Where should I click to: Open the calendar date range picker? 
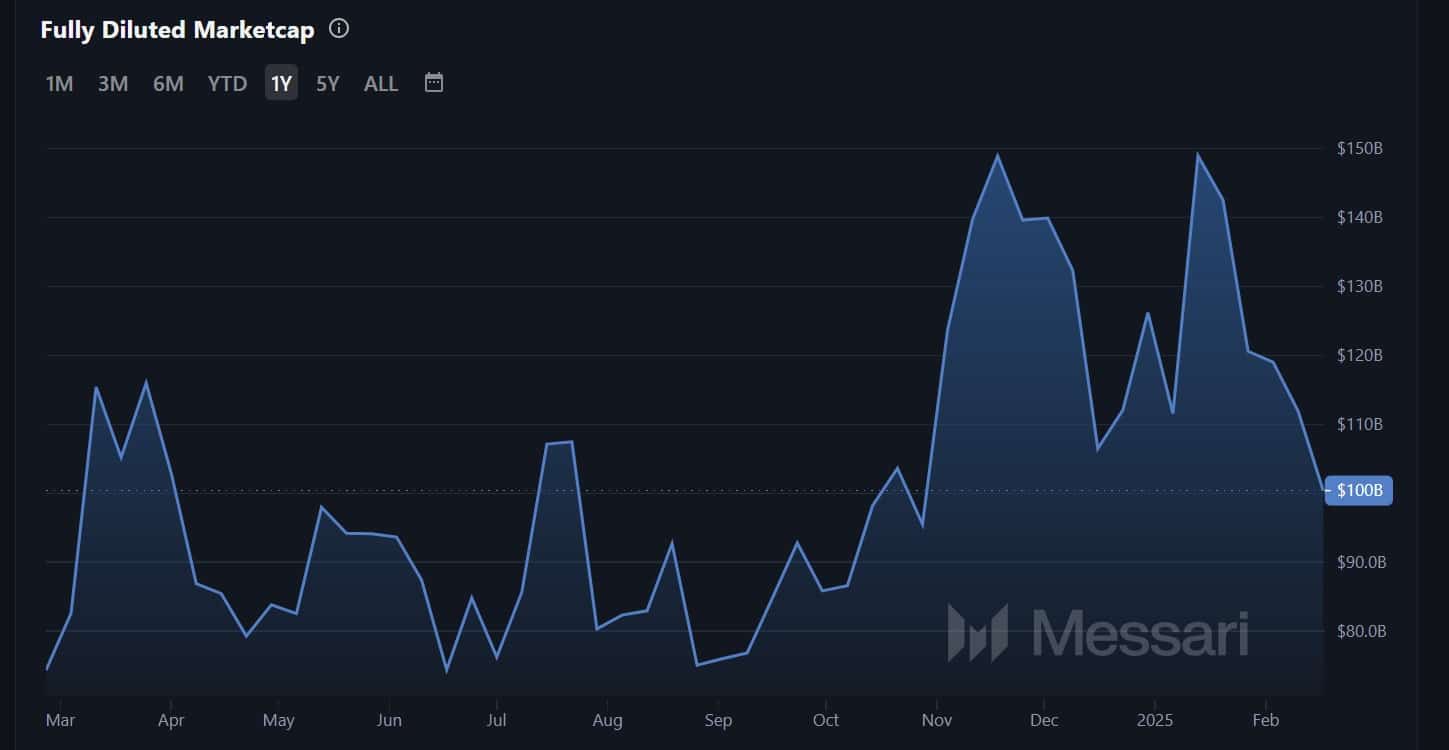434,83
